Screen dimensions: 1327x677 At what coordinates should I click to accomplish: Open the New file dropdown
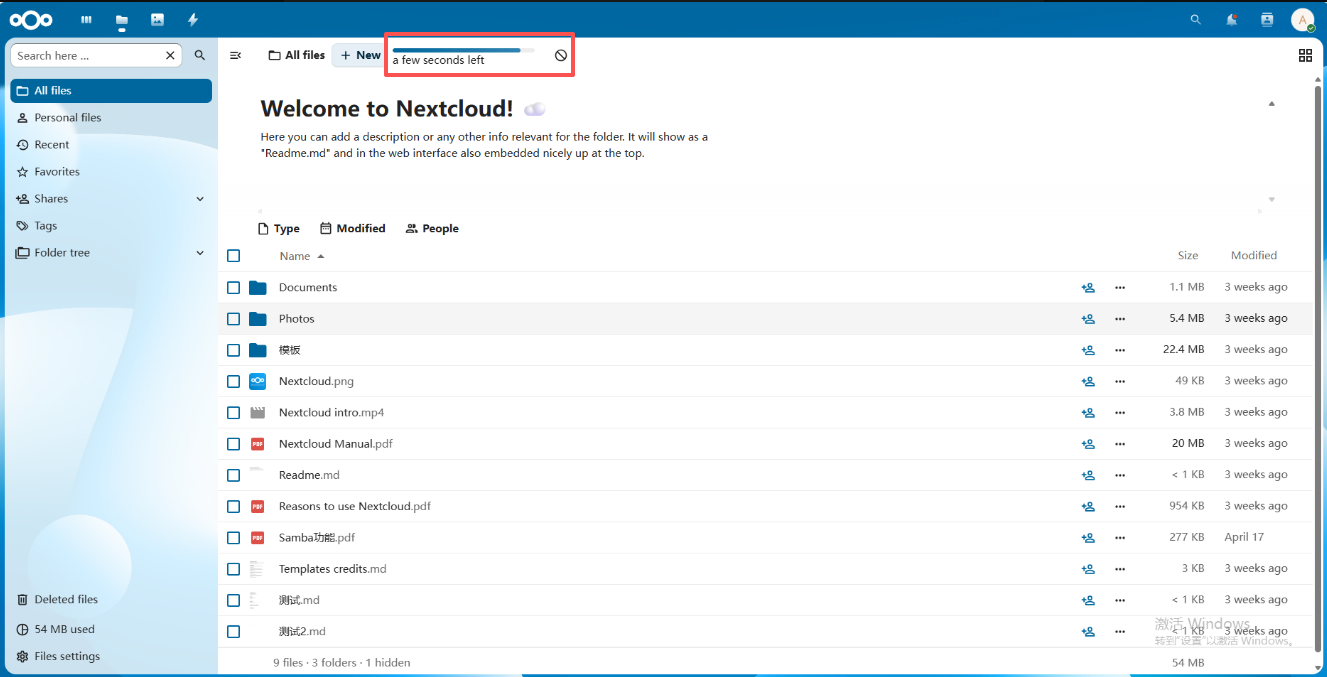tap(359, 55)
